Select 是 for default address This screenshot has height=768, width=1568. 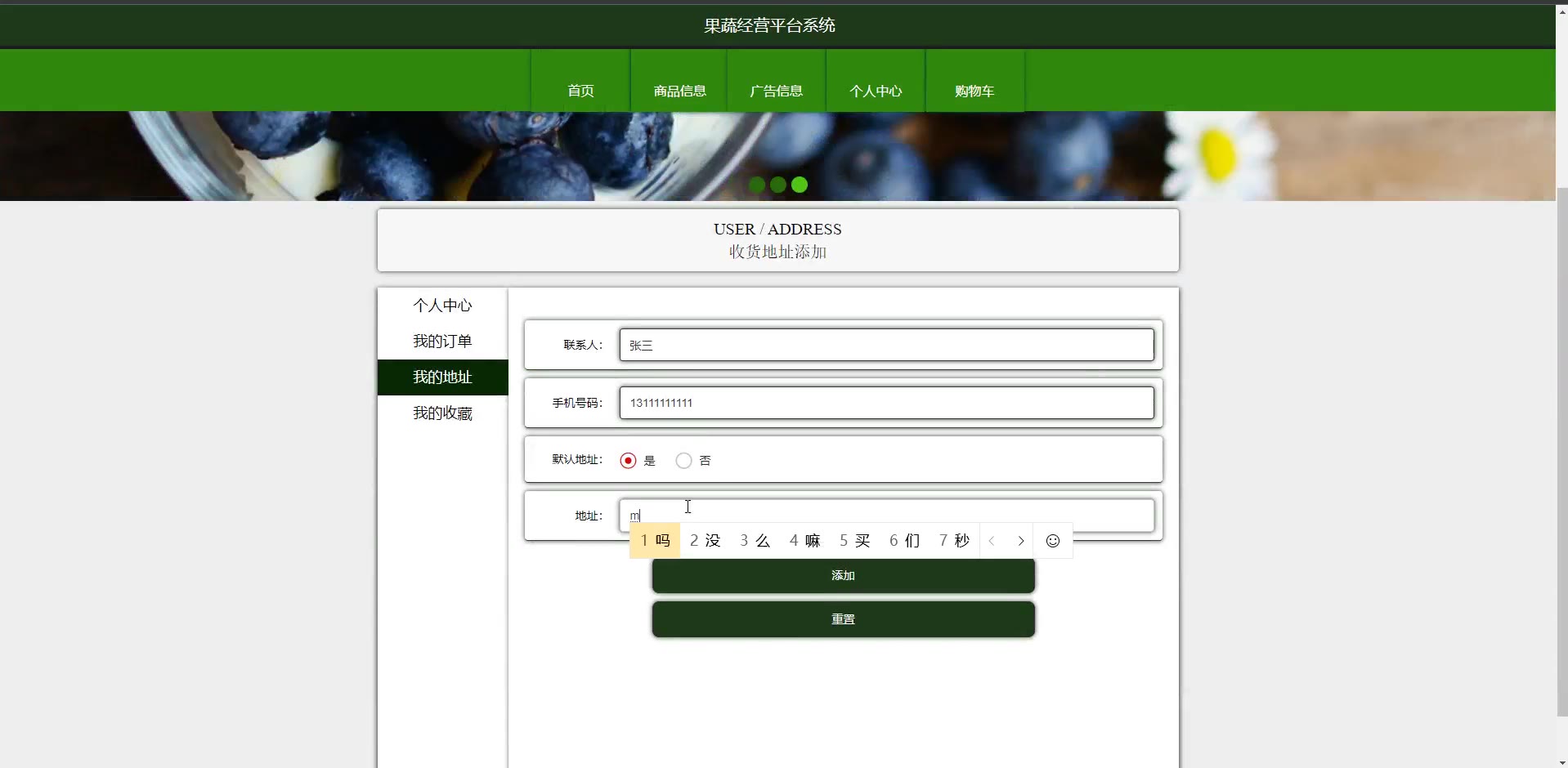point(628,461)
